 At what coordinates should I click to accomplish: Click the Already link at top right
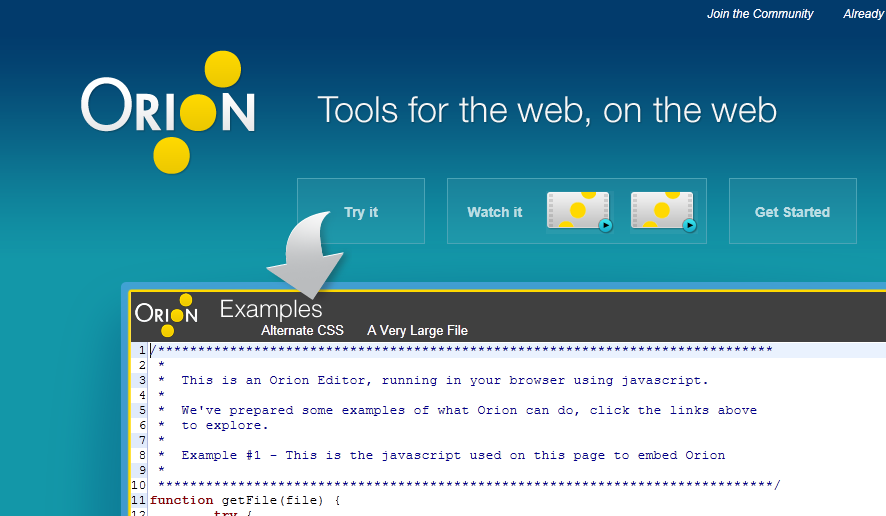[864, 14]
